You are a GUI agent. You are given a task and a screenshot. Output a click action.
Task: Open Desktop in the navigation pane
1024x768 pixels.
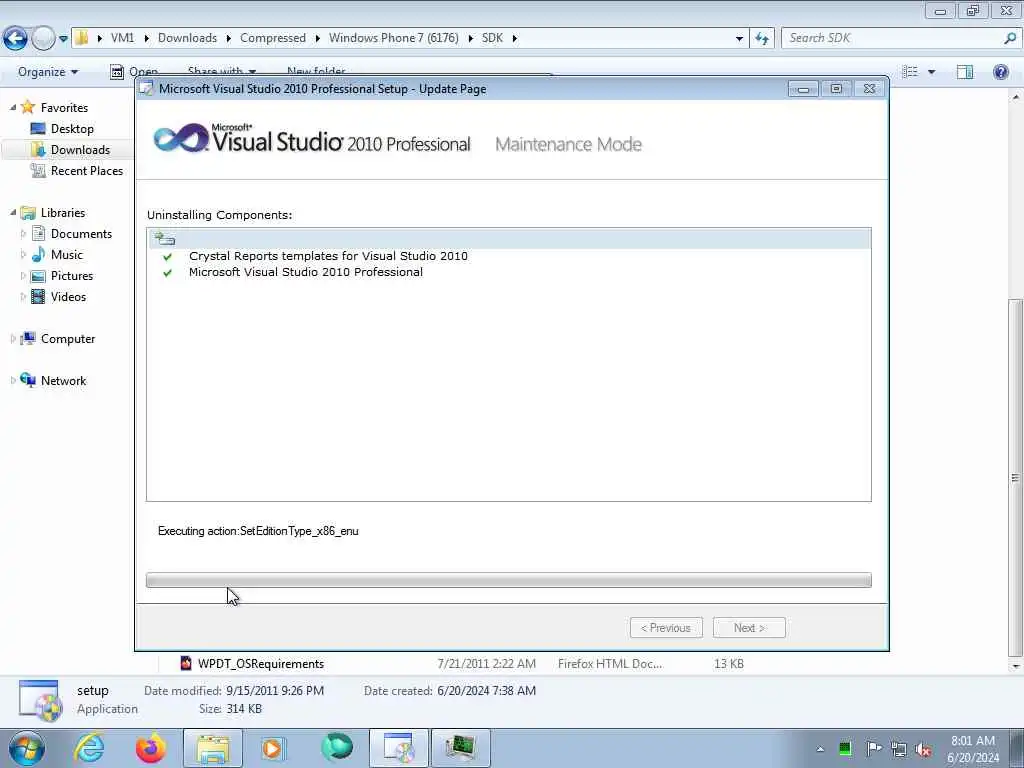[x=72, y=129]
